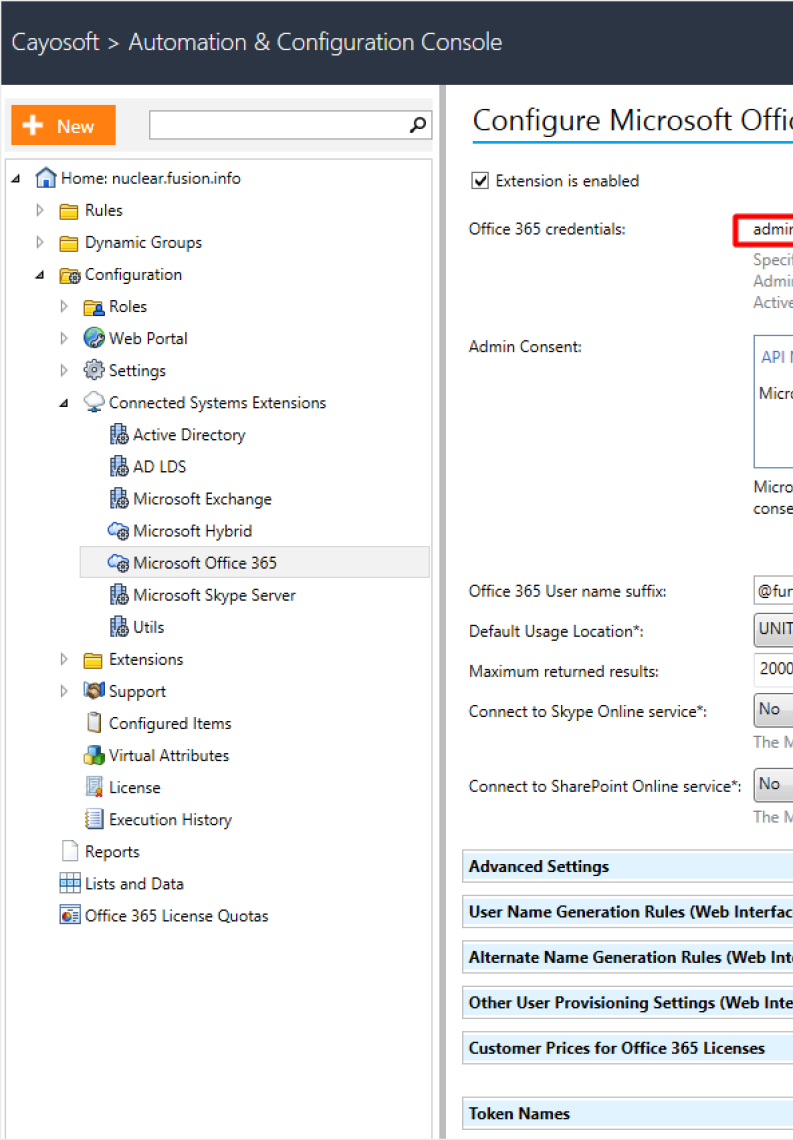This screenshot has width=793, height=1140.
Task: Select Microsoft Skype Server in the tree
Action: pos(214,595)
